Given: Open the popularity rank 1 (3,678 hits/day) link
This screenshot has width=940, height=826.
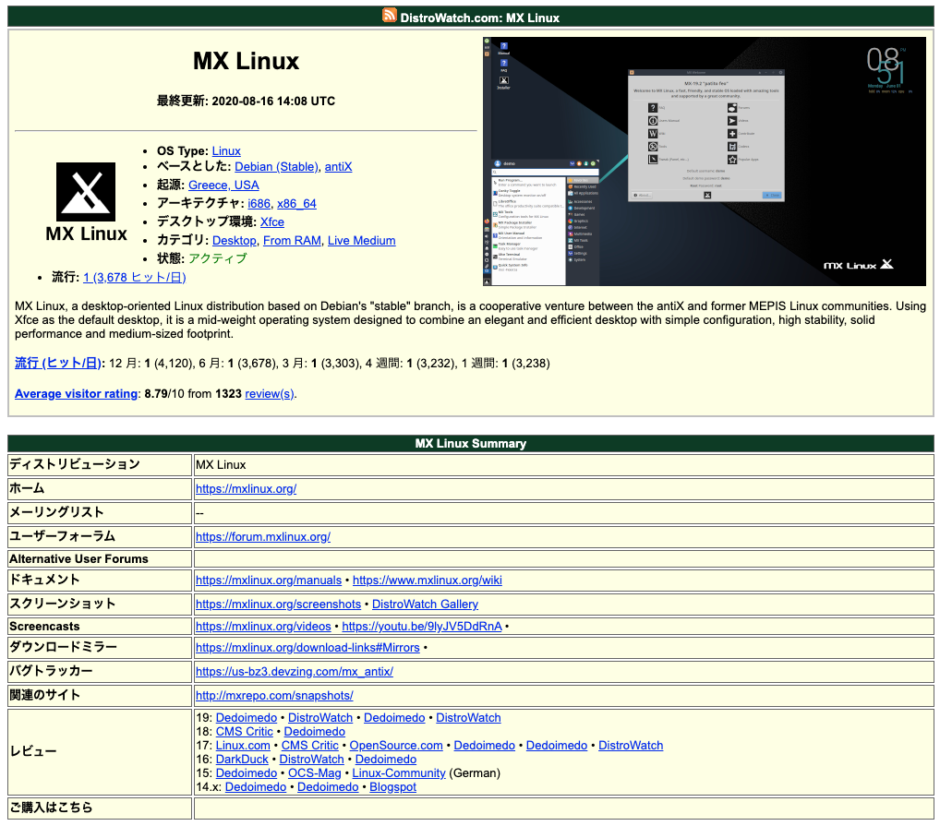Looking at the screenshot, I should 134,277.
